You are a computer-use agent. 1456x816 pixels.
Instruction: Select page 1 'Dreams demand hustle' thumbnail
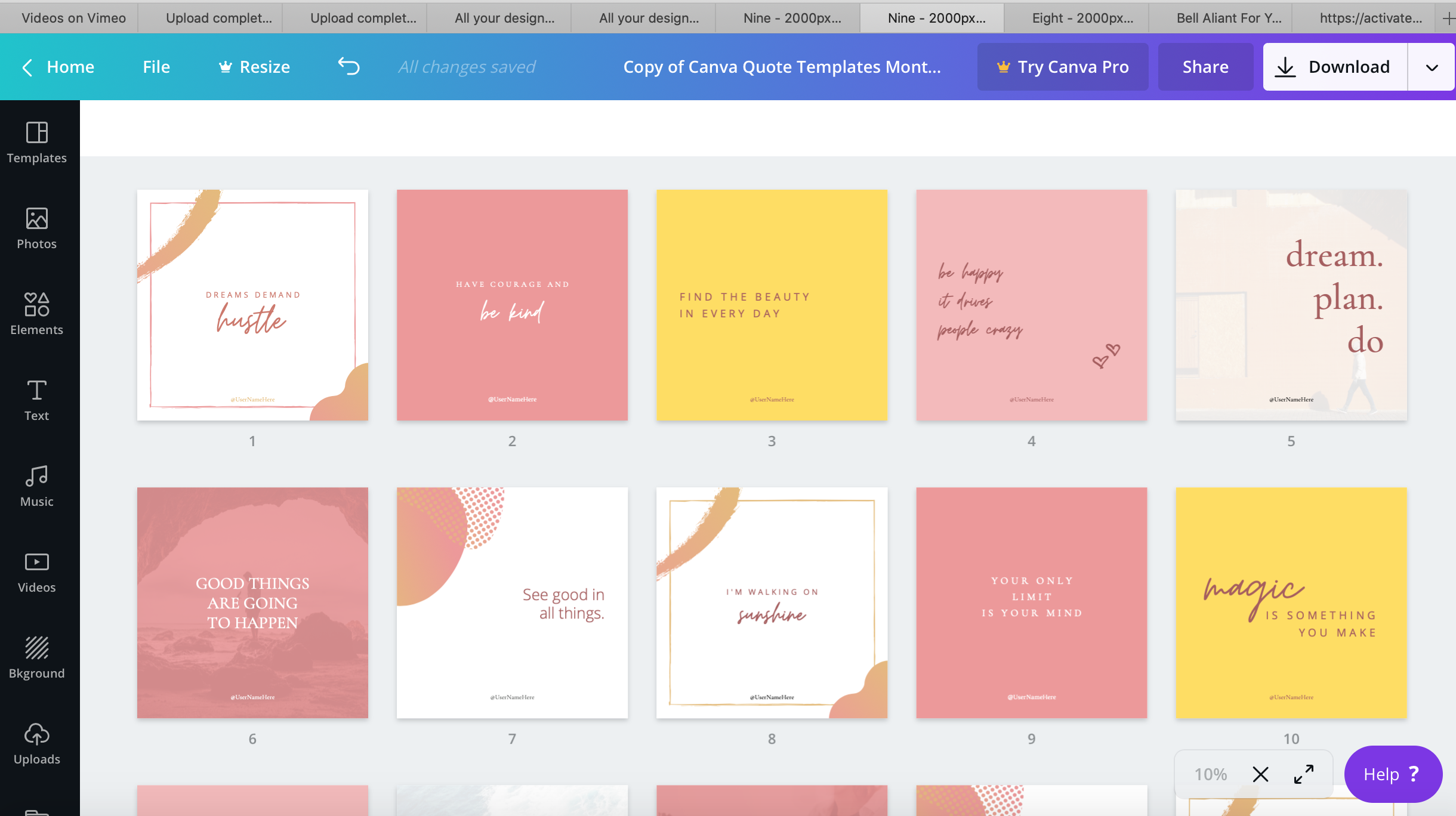[x=252, y=305]
